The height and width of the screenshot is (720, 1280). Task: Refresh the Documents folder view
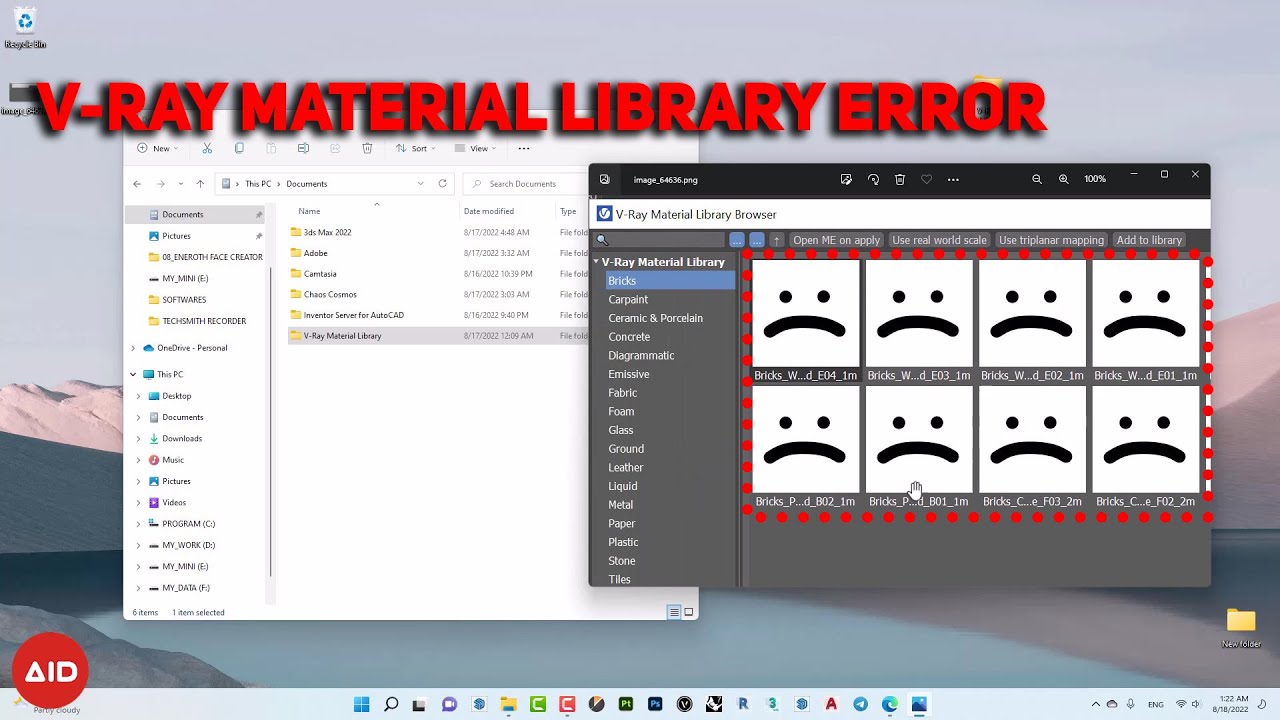[442, 184]
